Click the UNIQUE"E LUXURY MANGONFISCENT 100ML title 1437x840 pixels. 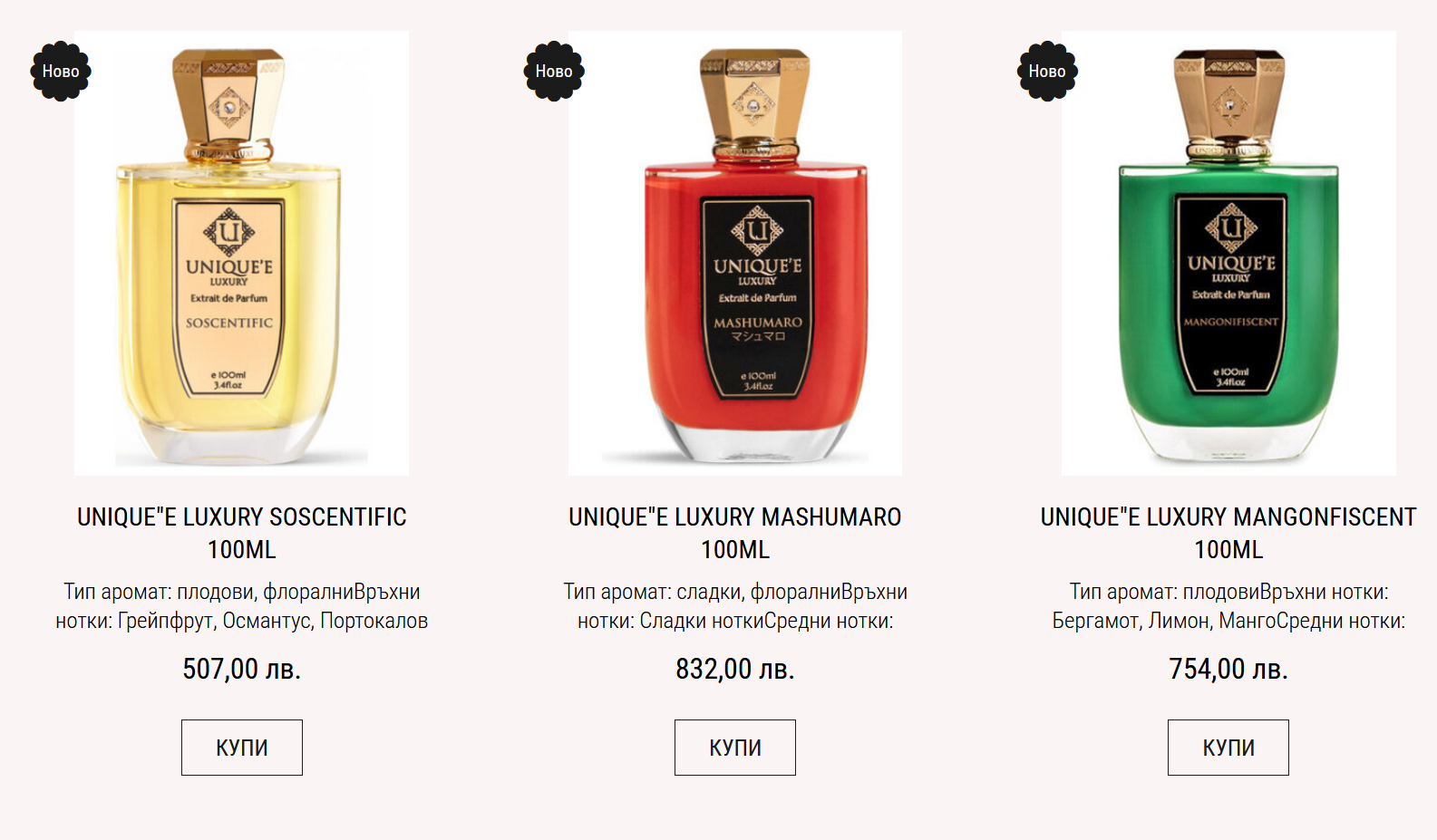pyautogui.click(x=1228, y=533)
